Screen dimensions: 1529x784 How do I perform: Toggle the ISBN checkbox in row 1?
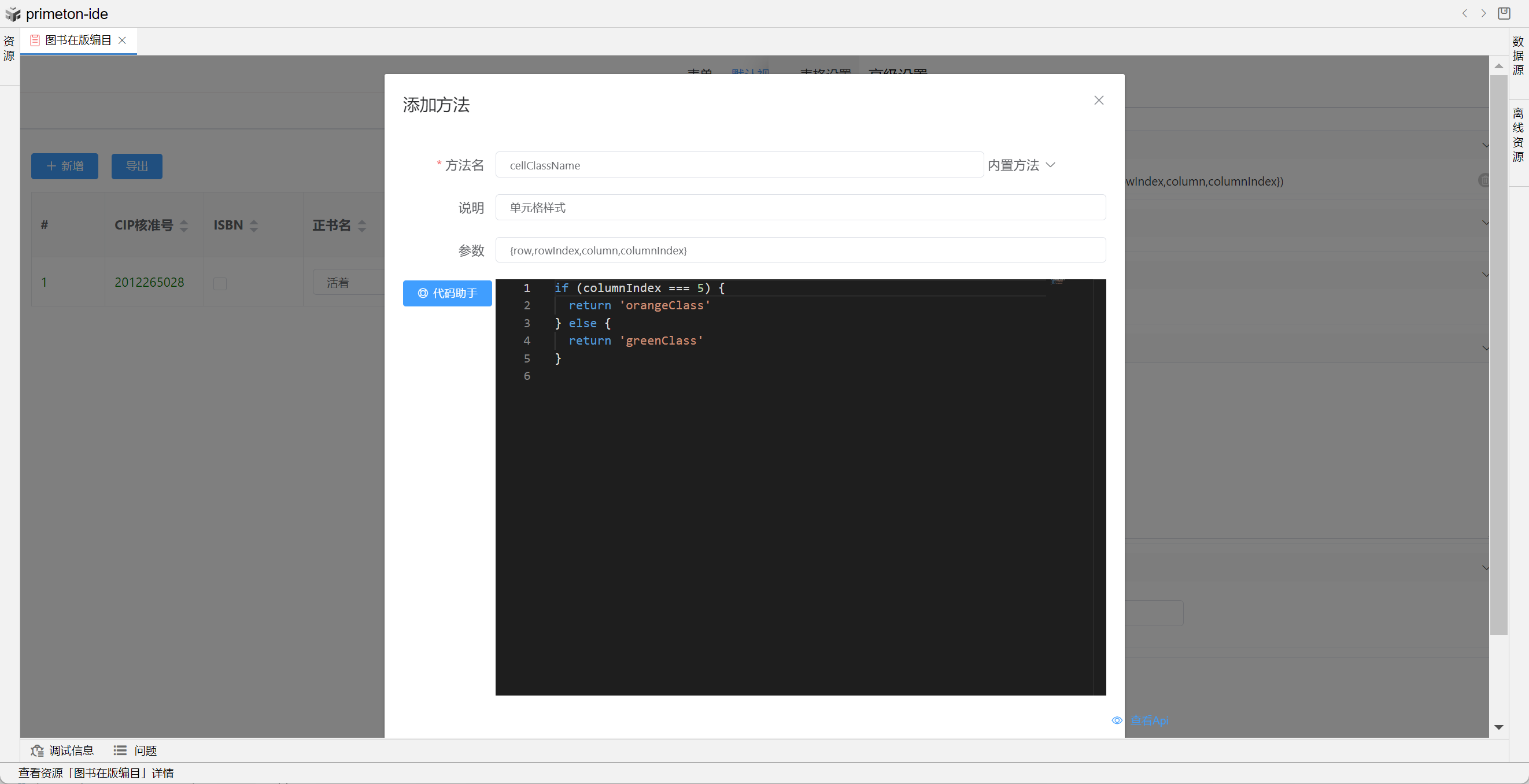[220, 284]
